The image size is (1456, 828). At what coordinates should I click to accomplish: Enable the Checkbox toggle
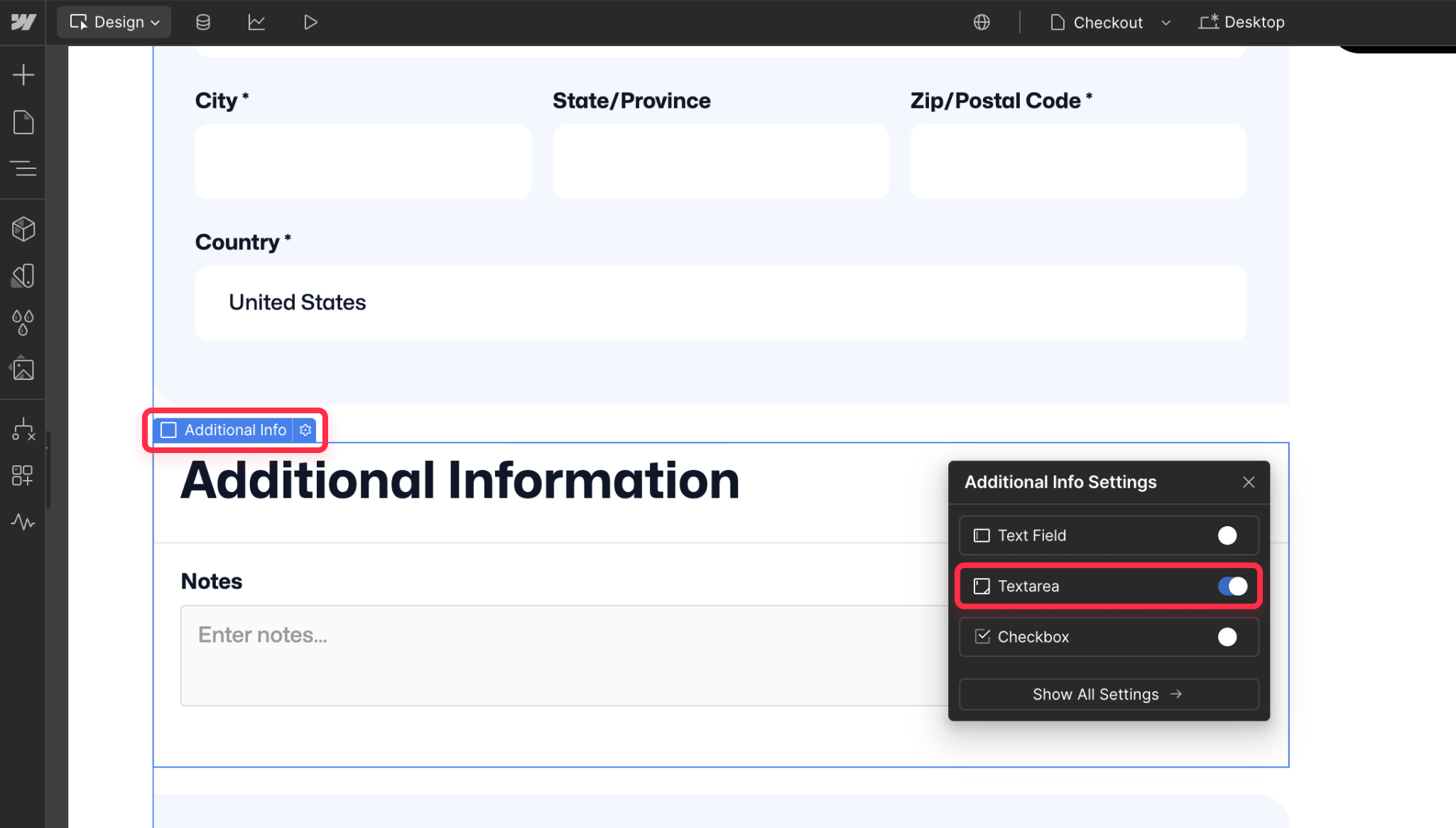[1227, 637]
